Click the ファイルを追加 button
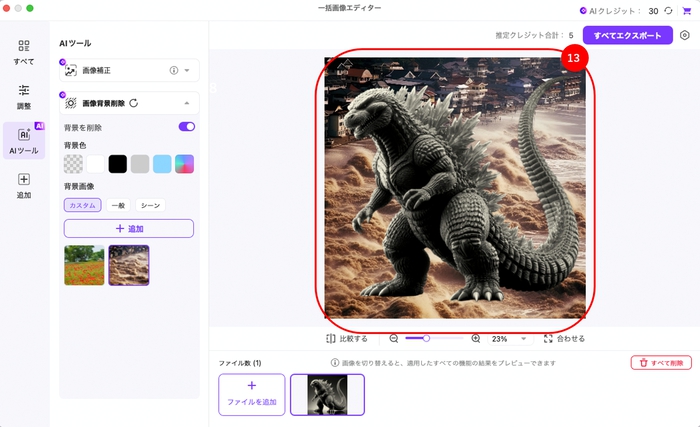Screen dimensions: 700x427 click(252, 395)
